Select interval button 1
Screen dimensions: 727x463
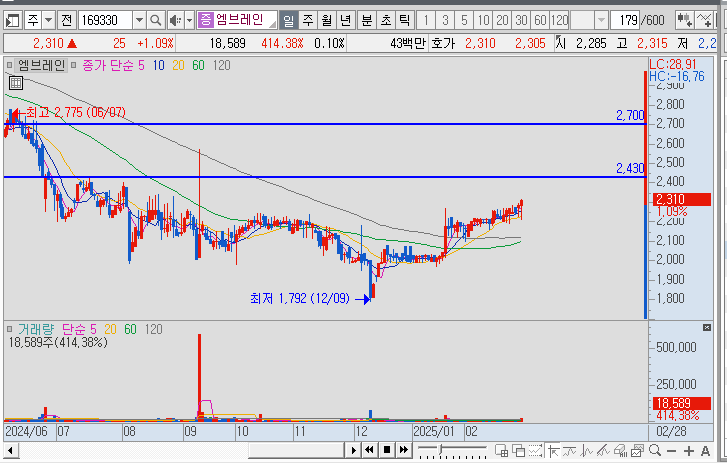(x=426, y=20)
